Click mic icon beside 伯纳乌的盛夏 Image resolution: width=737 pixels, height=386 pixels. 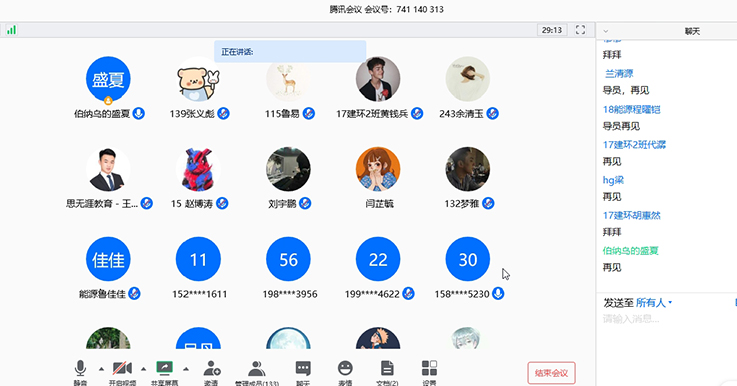click(x=138, y=113)
